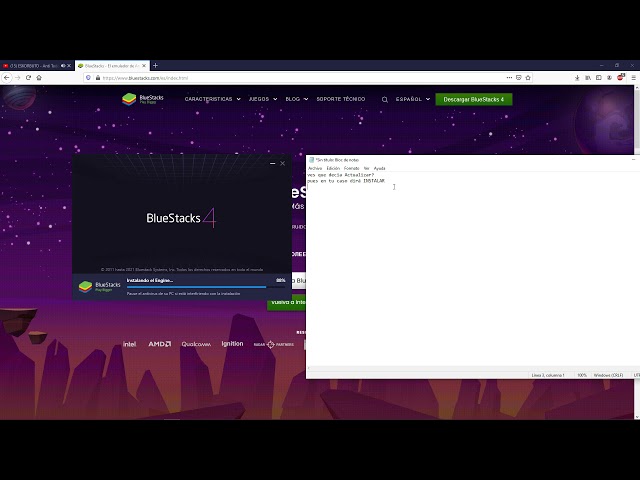Expand the CARACTERISTICAS dropdown
Screen dimensions: 640x480
point(213,99)
